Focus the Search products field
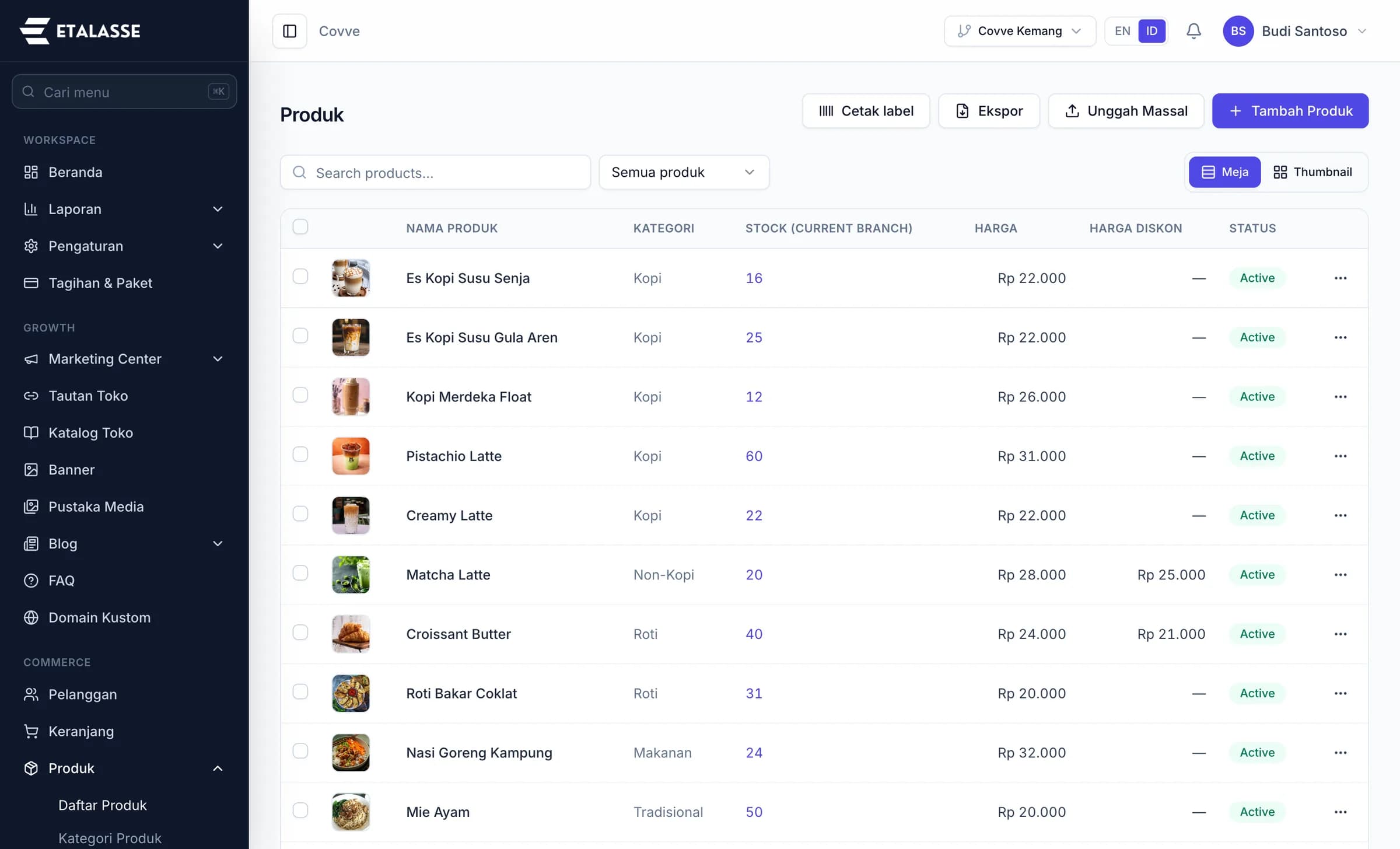 (435, 172)
